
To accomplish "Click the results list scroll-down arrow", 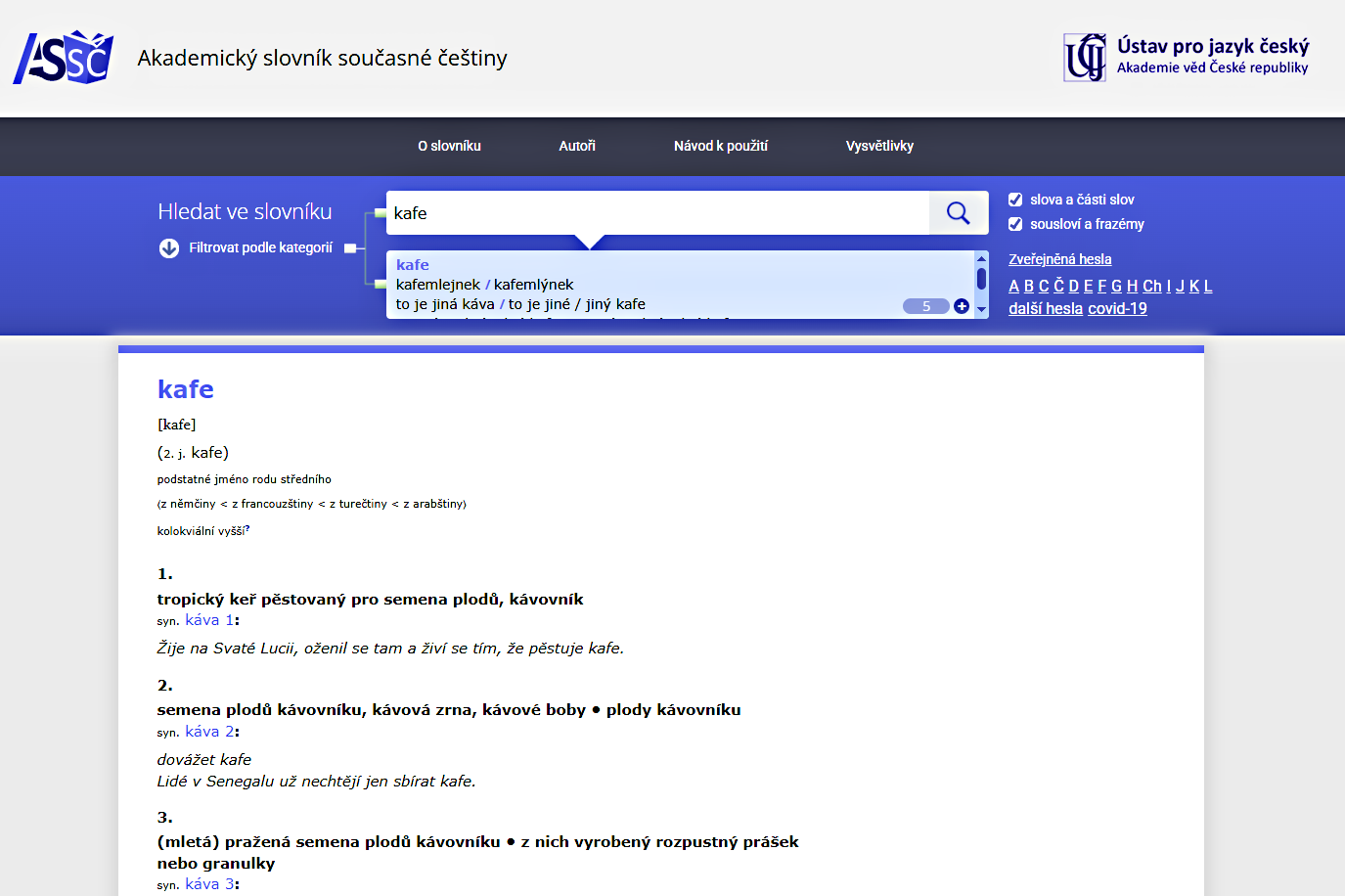I will [981, 309].
